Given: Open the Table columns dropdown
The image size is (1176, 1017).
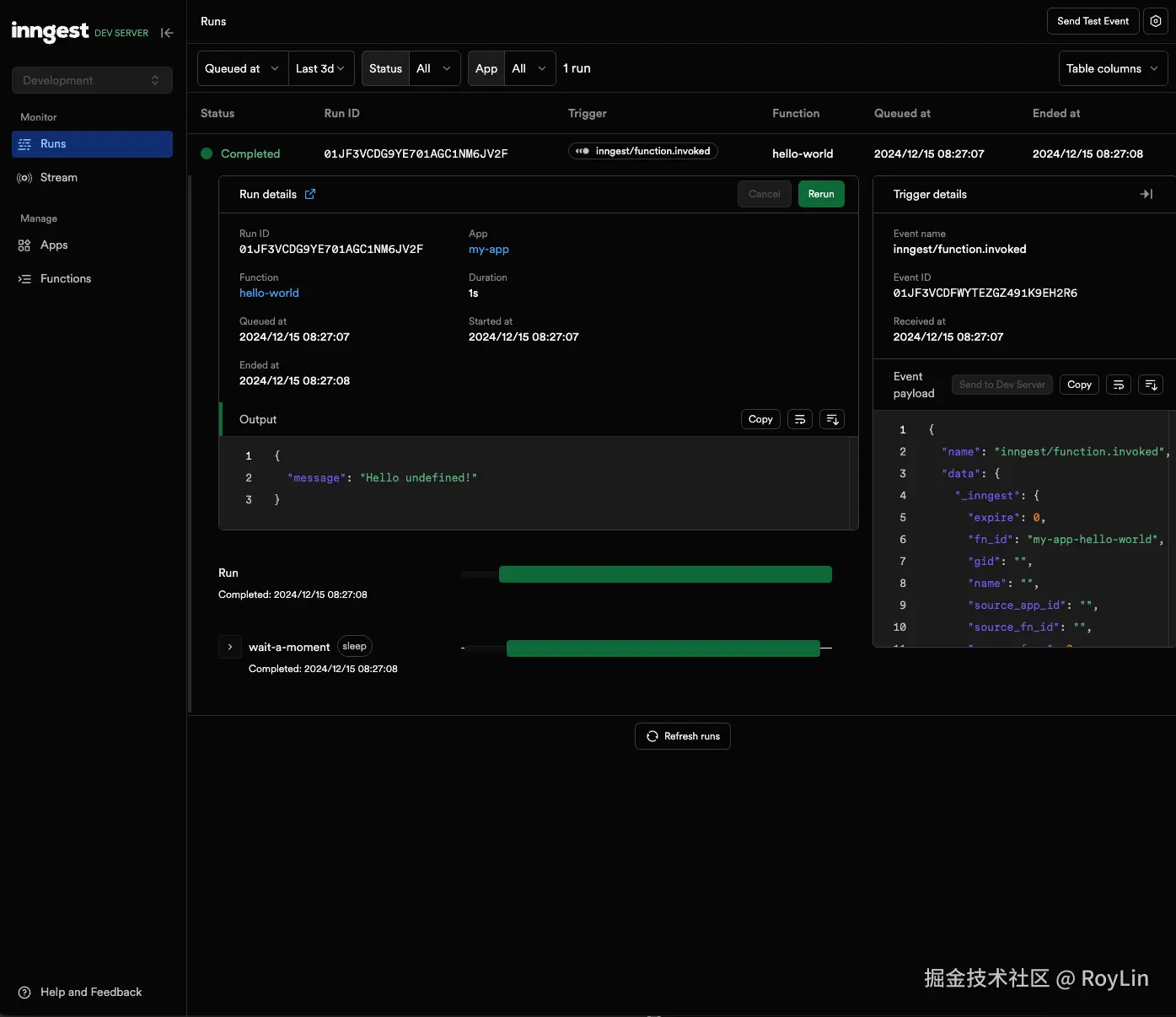Looking at the screenshot, I should [1113, 68].
